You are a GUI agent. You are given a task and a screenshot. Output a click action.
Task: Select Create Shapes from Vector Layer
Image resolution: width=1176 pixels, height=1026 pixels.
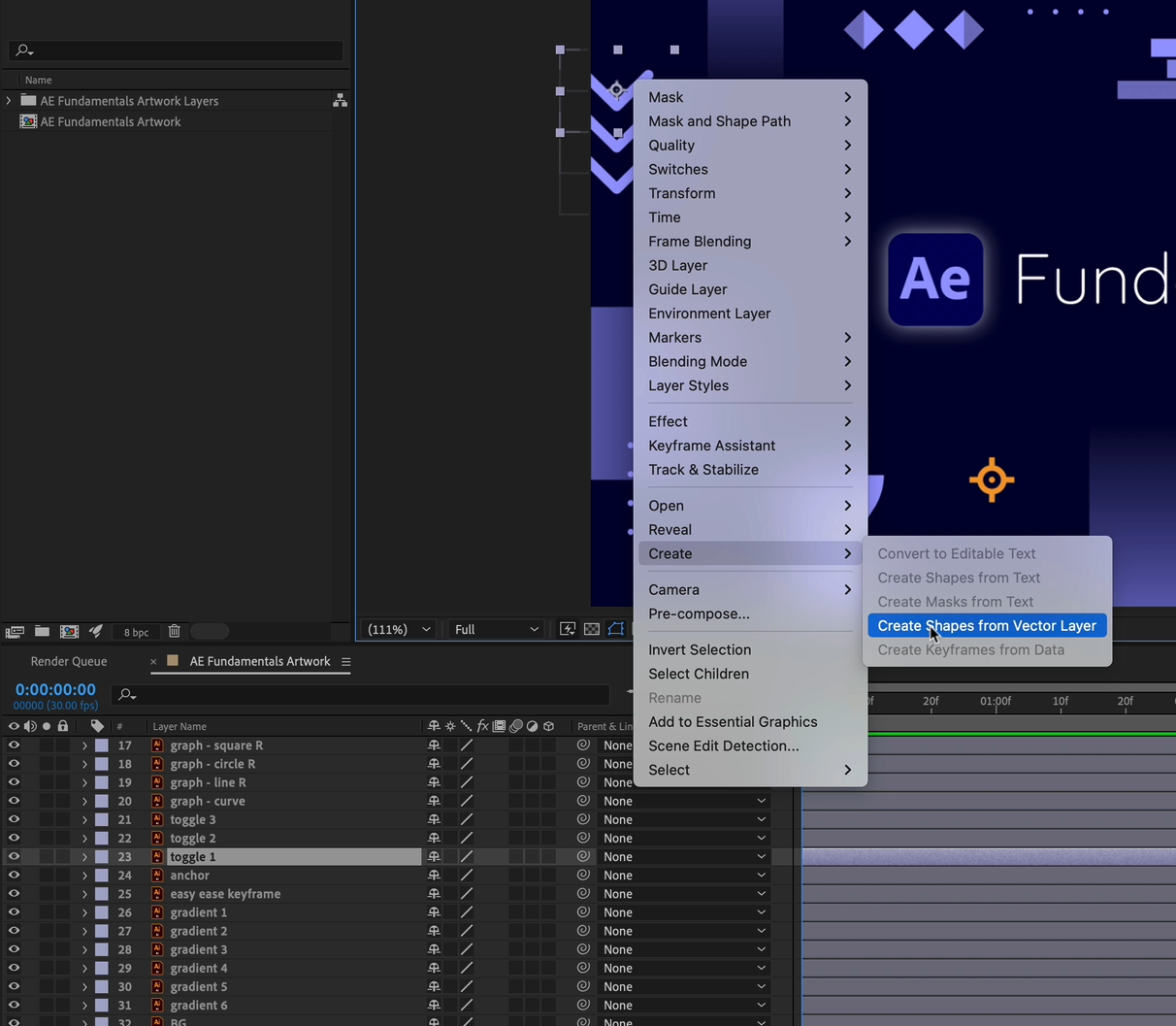(x=986, y=625)
